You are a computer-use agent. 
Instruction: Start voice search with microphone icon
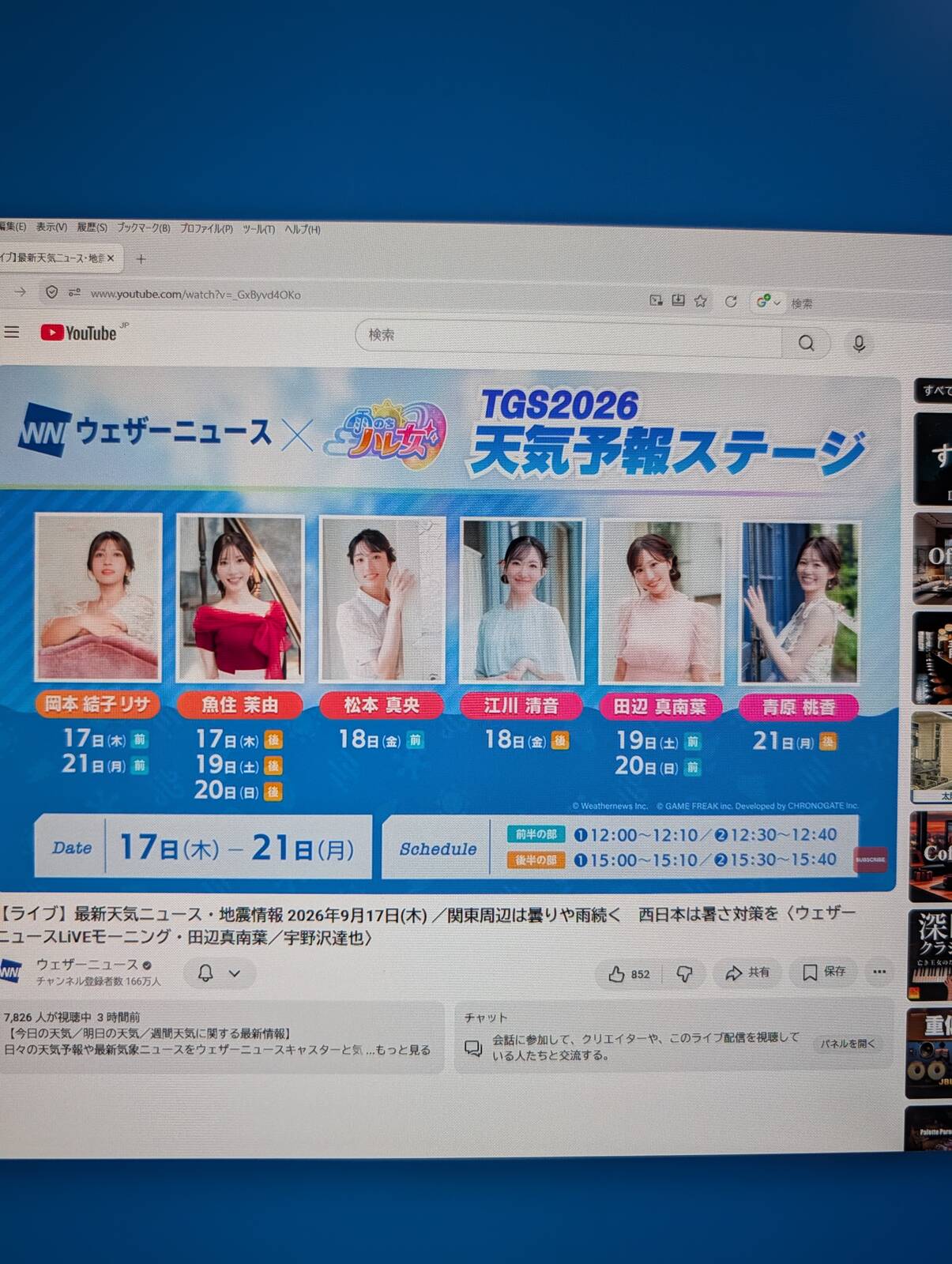point(859,344)
